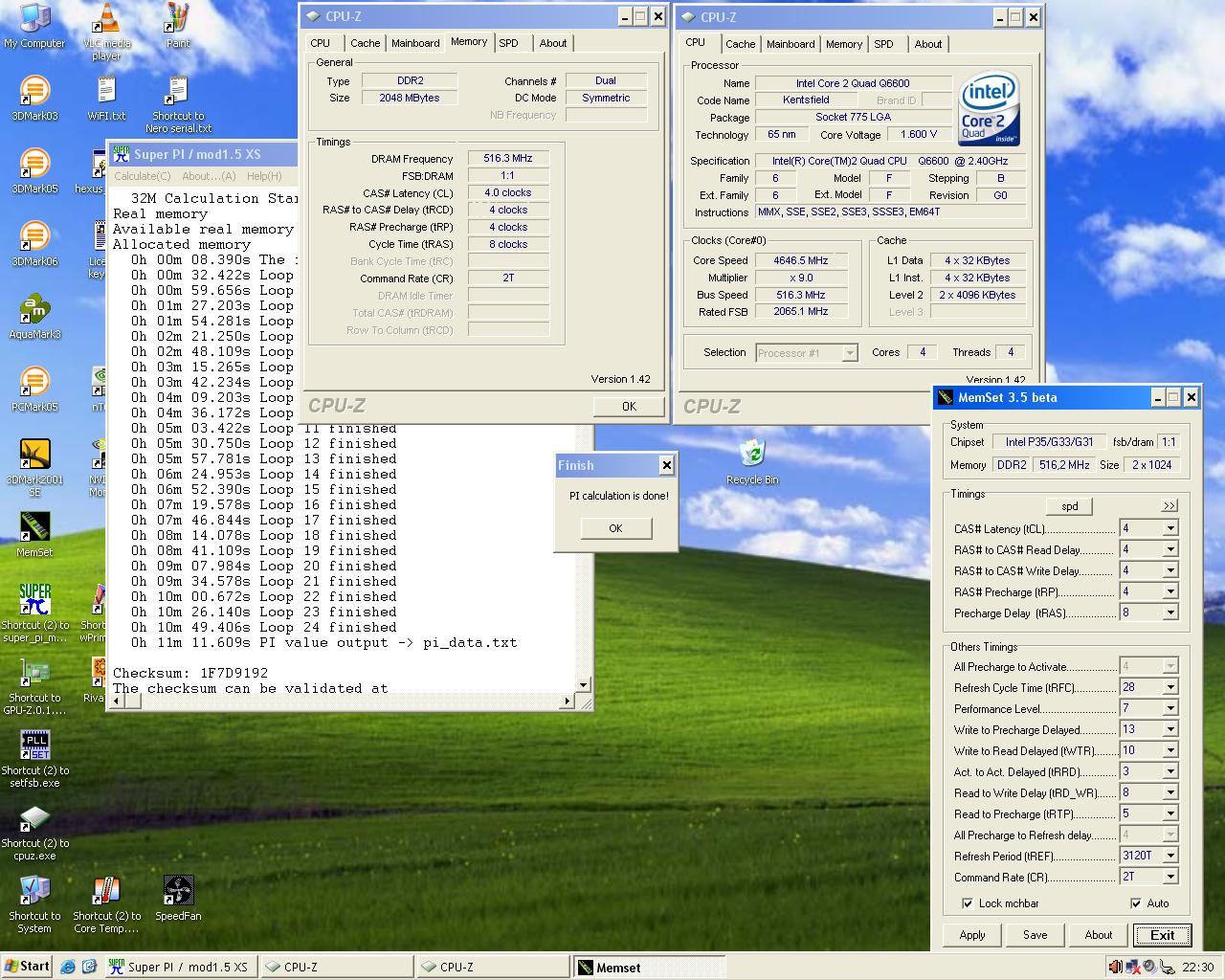Open the Start menu
This screenshot has width=1225, height=980.
[x=27, y=967]
